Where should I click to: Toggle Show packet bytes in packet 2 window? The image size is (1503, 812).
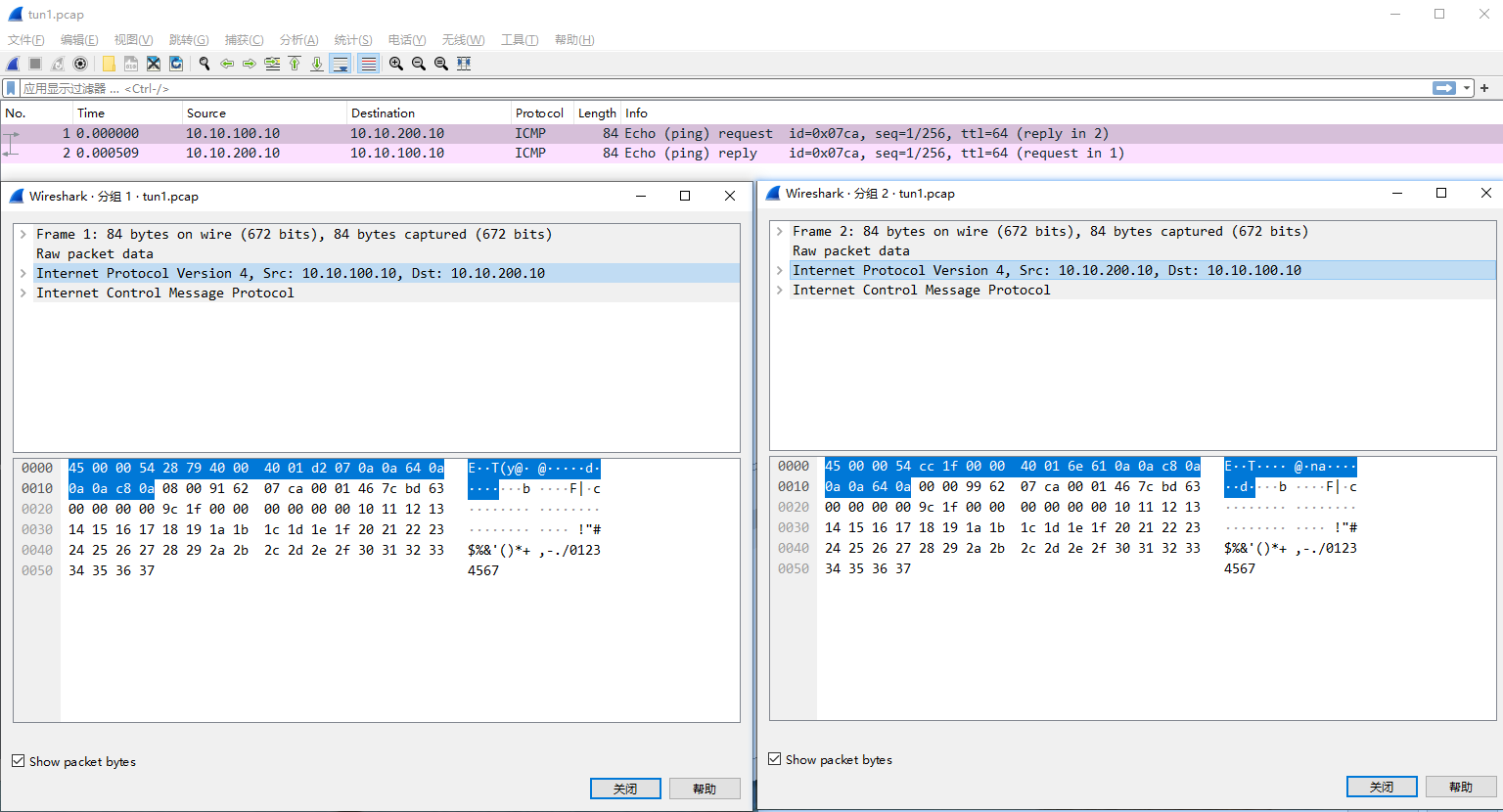(775, 759)
